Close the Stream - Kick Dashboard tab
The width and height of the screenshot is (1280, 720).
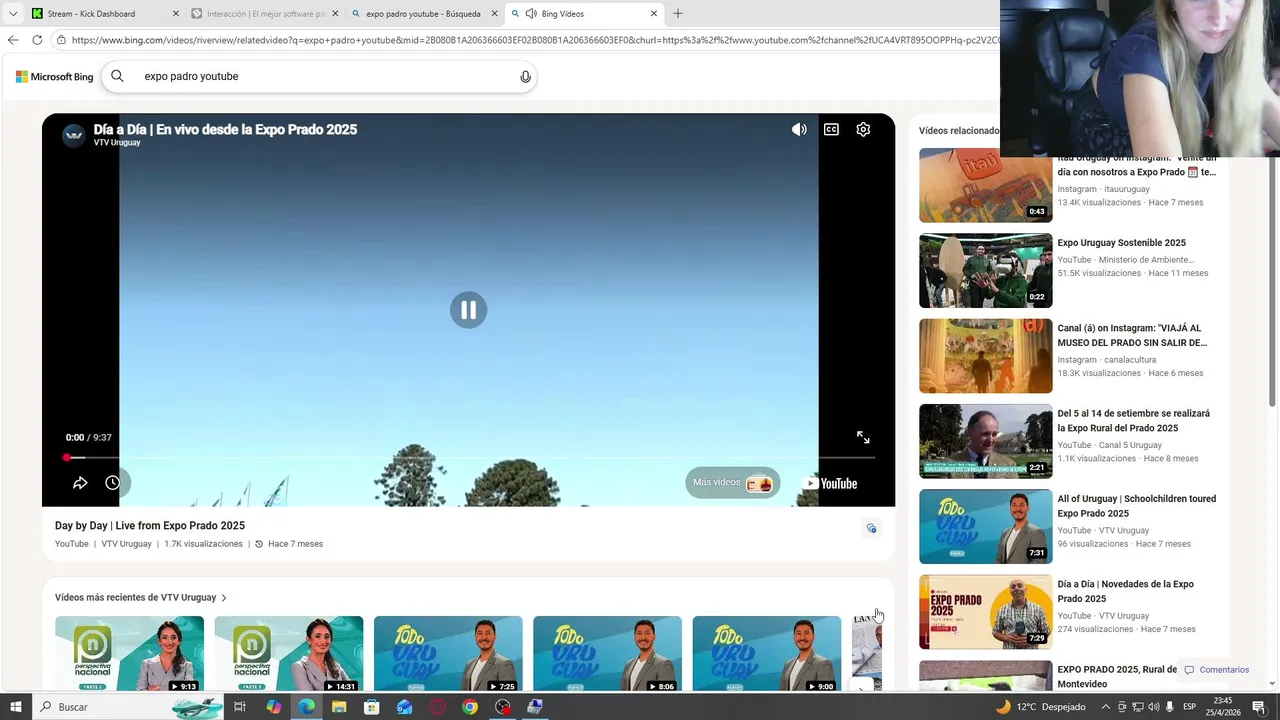click(176, 14)
